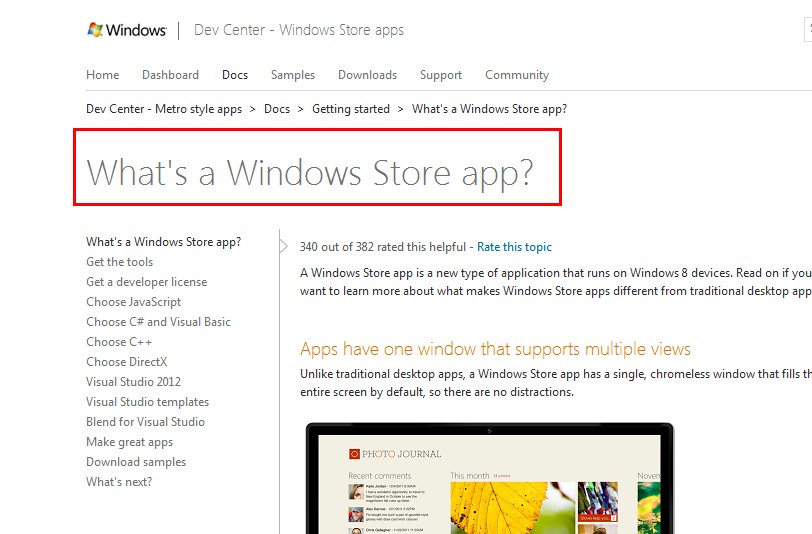Click the Windows logo in the header
Viewport: 812px width, 534px height.
pos(127,30)
